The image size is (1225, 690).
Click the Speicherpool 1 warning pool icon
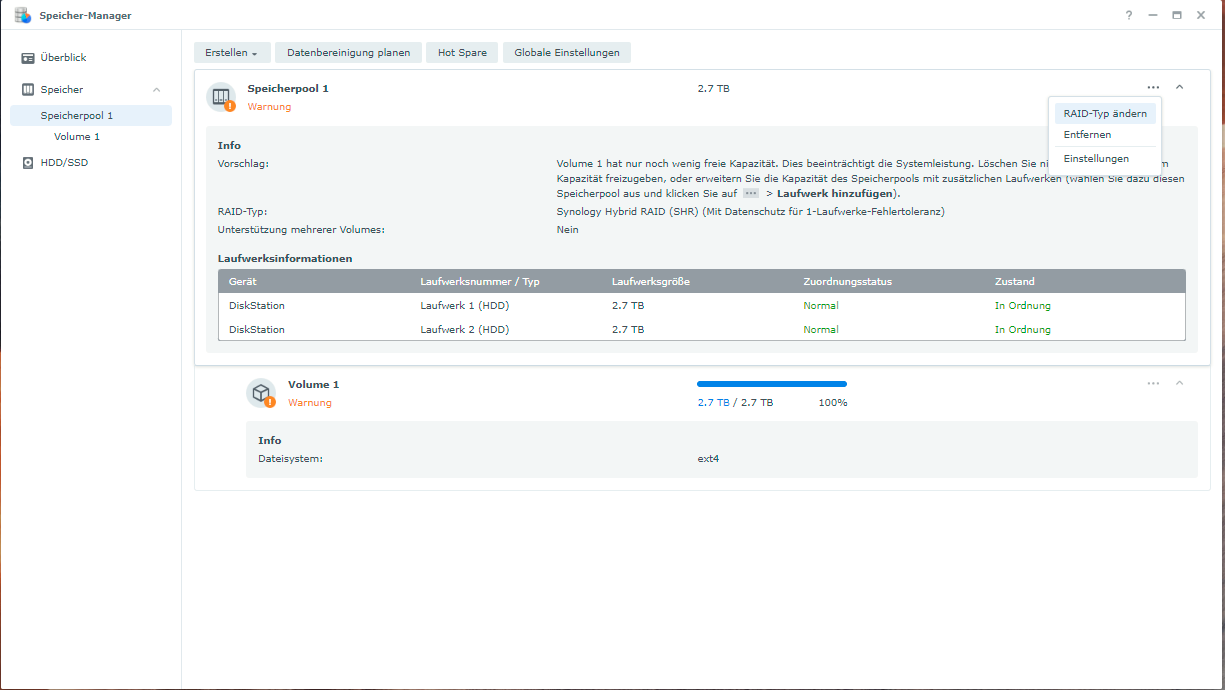[221, 97]
